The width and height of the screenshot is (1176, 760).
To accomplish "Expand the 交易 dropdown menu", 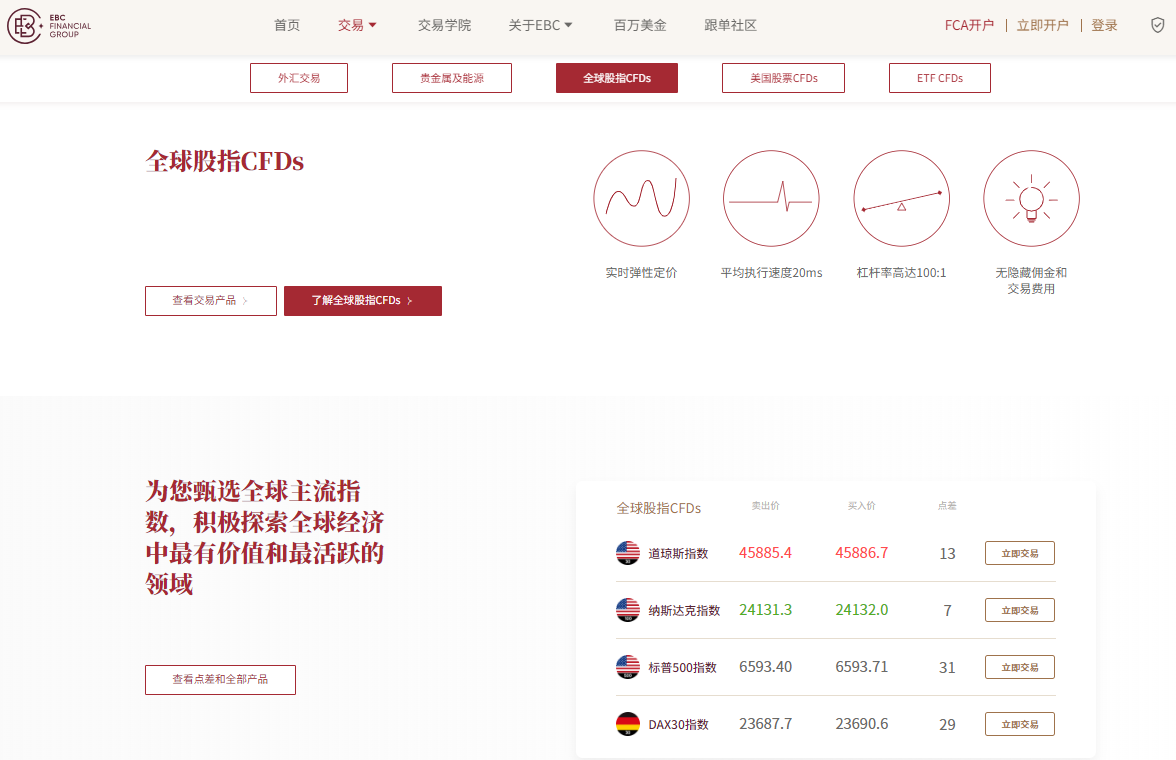I will coord(357,26).
